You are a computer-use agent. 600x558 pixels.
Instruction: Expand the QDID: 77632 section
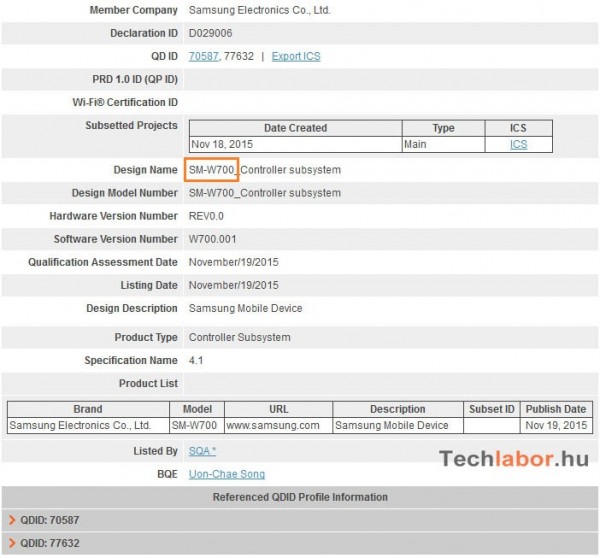pyautogui.click(x=300, y=543)
